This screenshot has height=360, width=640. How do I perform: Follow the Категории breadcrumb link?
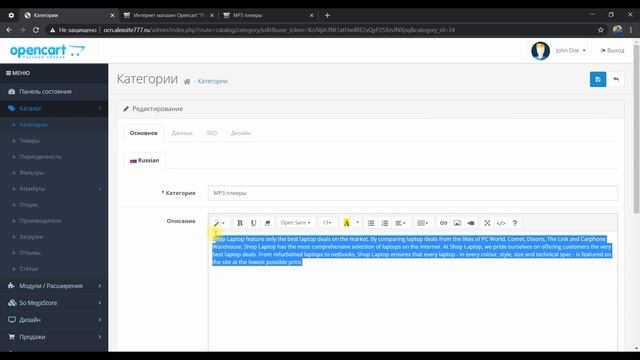click(213, 81)
